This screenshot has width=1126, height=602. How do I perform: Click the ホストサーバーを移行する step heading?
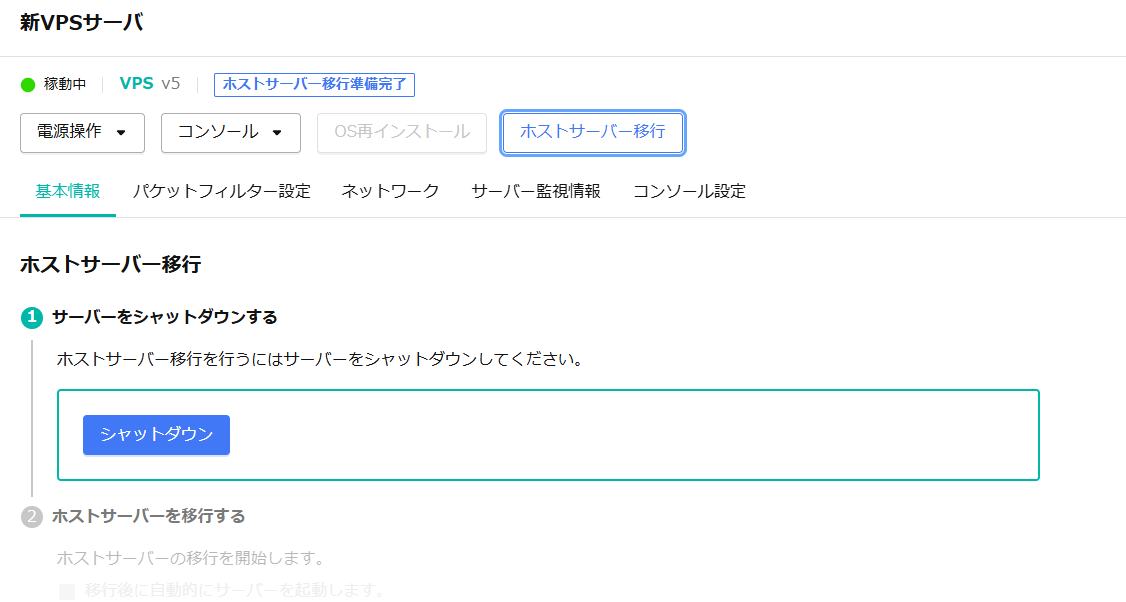coord(148,517)
